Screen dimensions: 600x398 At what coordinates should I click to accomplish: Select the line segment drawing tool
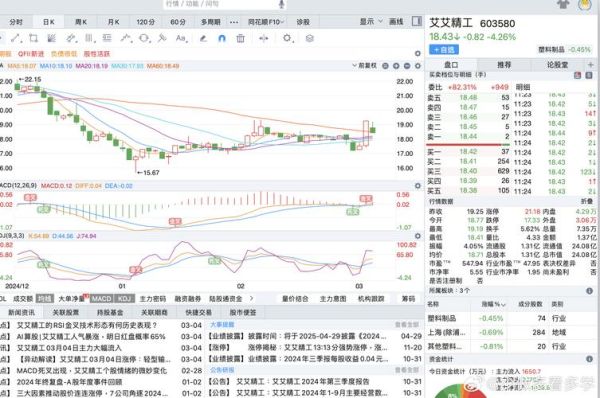[x=15, y=38]
